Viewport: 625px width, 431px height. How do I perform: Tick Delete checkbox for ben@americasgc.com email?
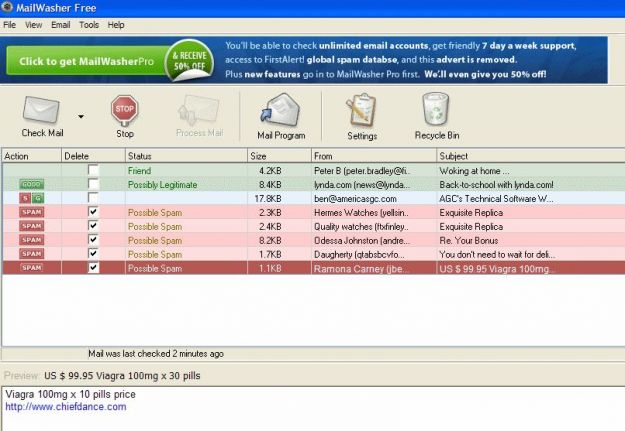point(93,198)
